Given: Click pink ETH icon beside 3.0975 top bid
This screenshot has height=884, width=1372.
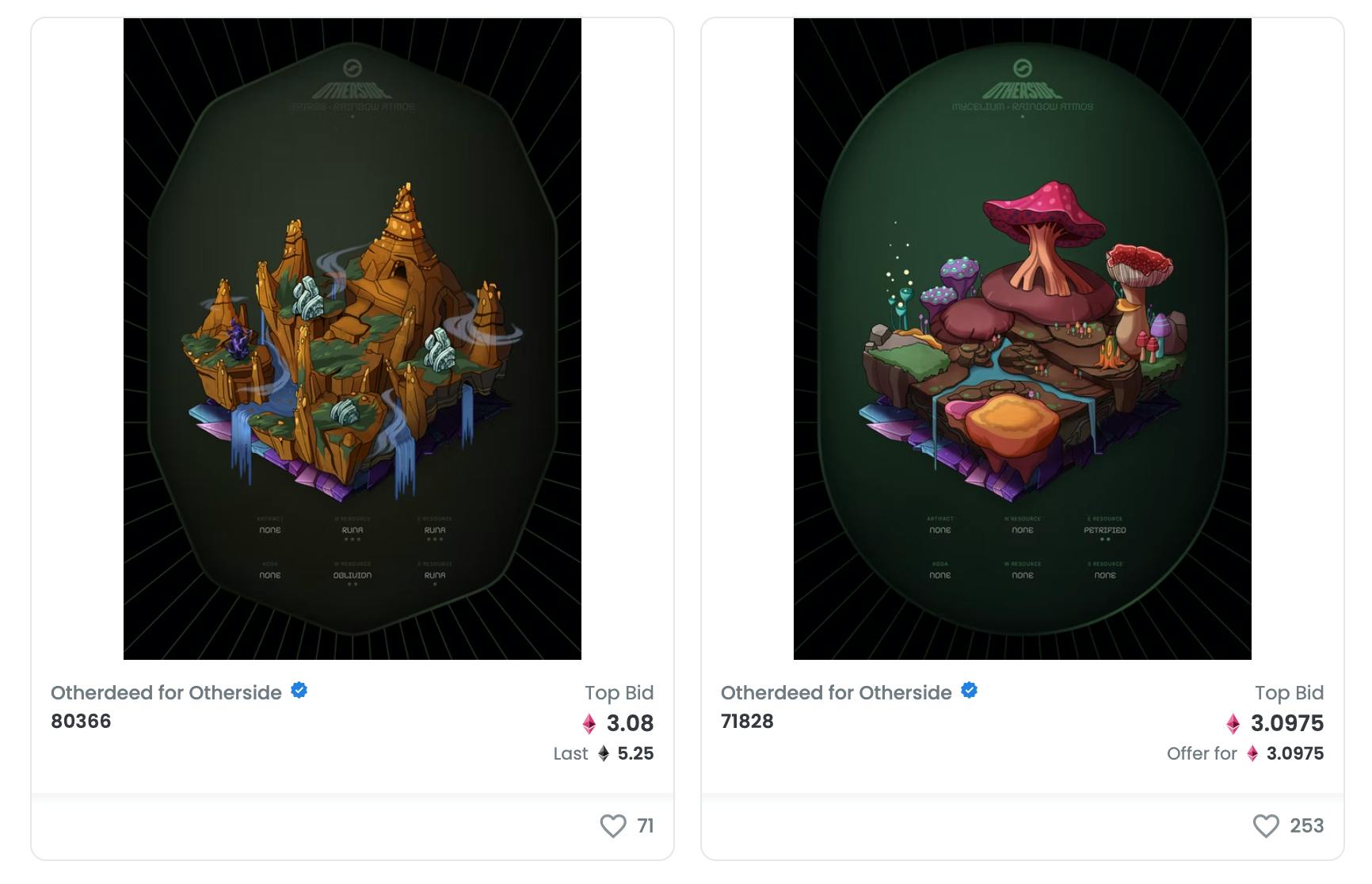Looking at the screenshot, I should pyautogui.click(x=1233, y=723).
